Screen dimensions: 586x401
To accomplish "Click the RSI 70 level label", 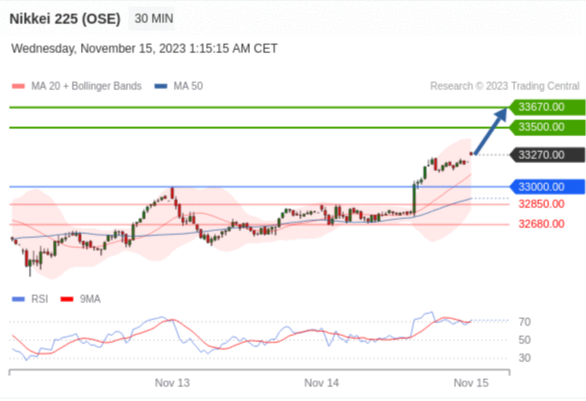I will 524,322.
